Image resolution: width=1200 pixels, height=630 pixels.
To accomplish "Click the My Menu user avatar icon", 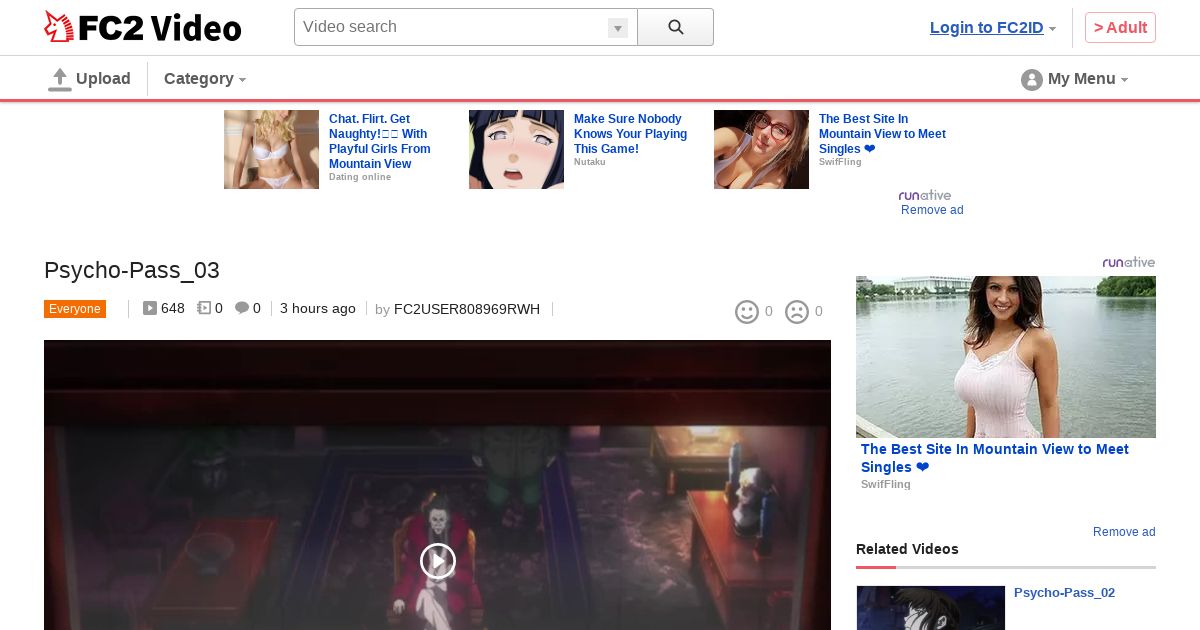I will (x=1031, y=80).
